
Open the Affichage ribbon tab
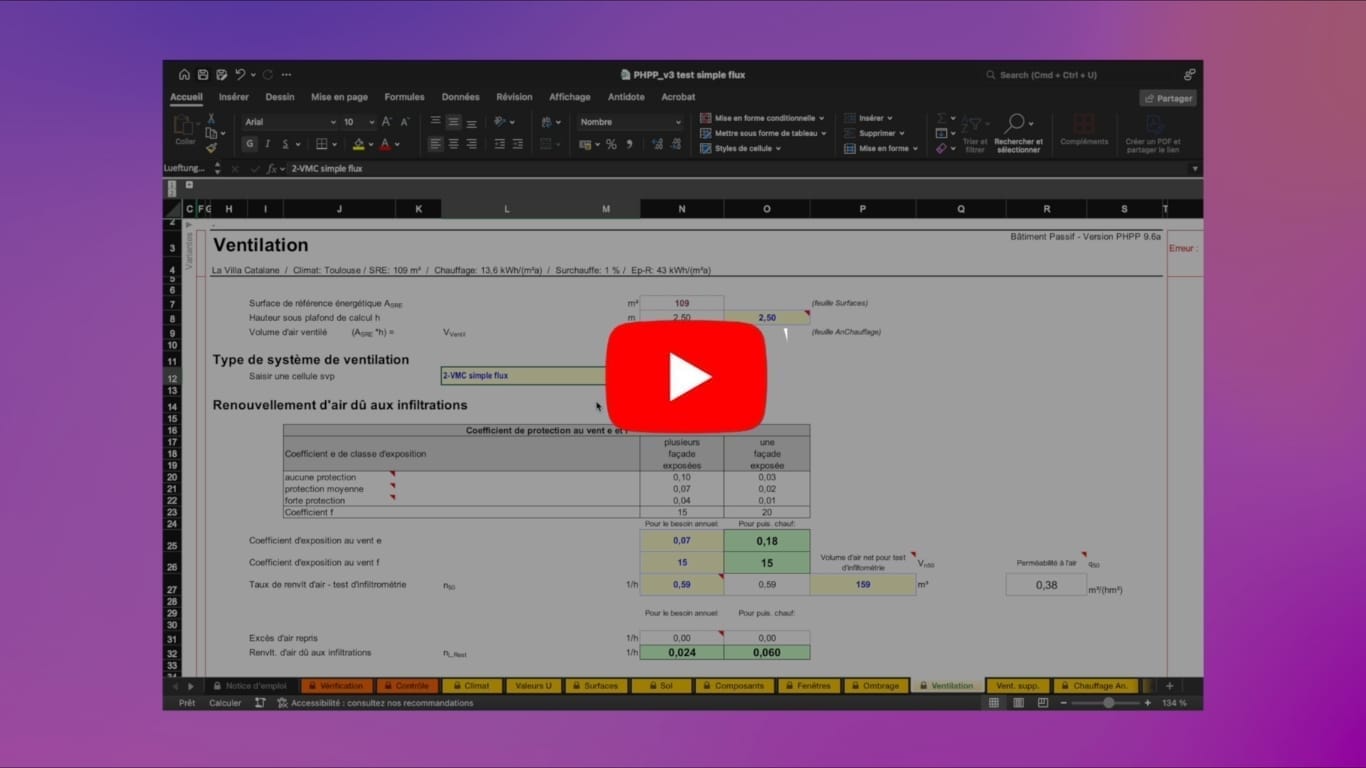[570, 97]
